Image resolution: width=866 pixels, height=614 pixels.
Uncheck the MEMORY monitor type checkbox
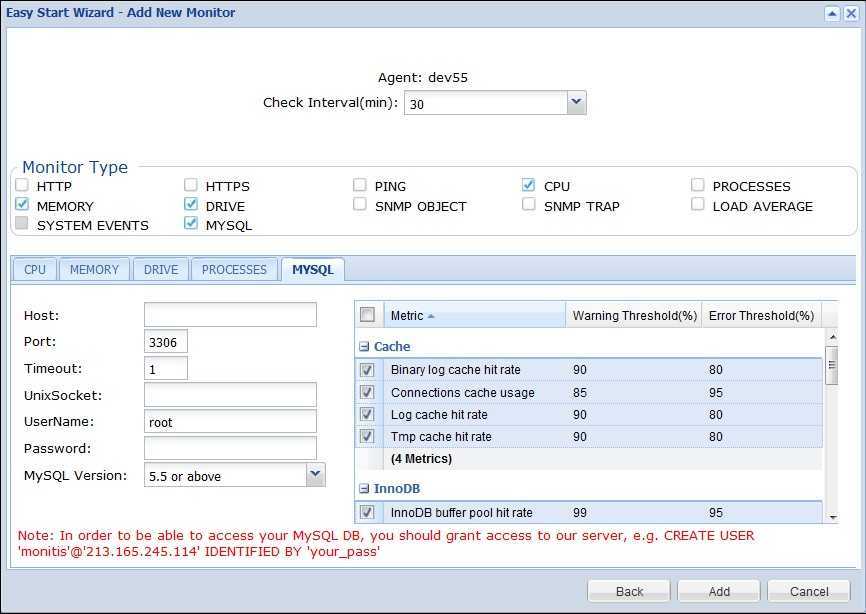(22, 204)
